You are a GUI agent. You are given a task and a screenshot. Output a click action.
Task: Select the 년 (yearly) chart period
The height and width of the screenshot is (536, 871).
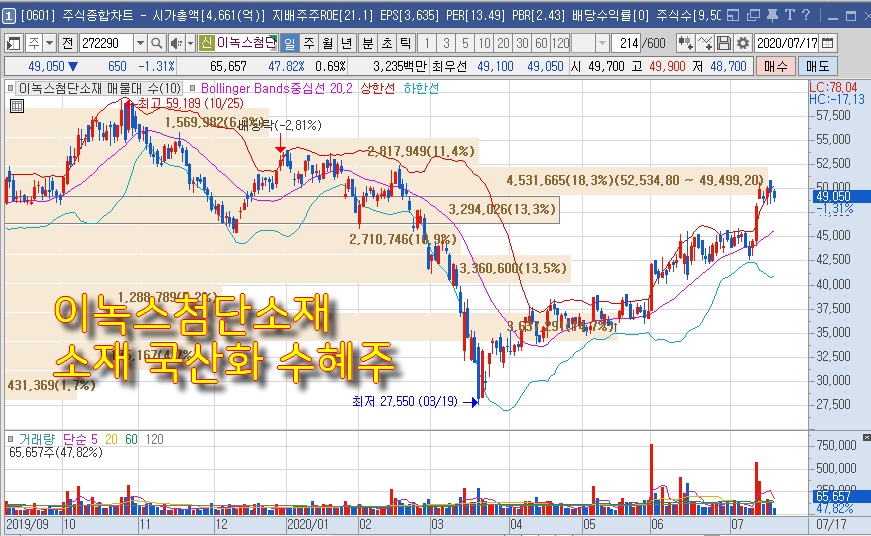pos(347,43)
